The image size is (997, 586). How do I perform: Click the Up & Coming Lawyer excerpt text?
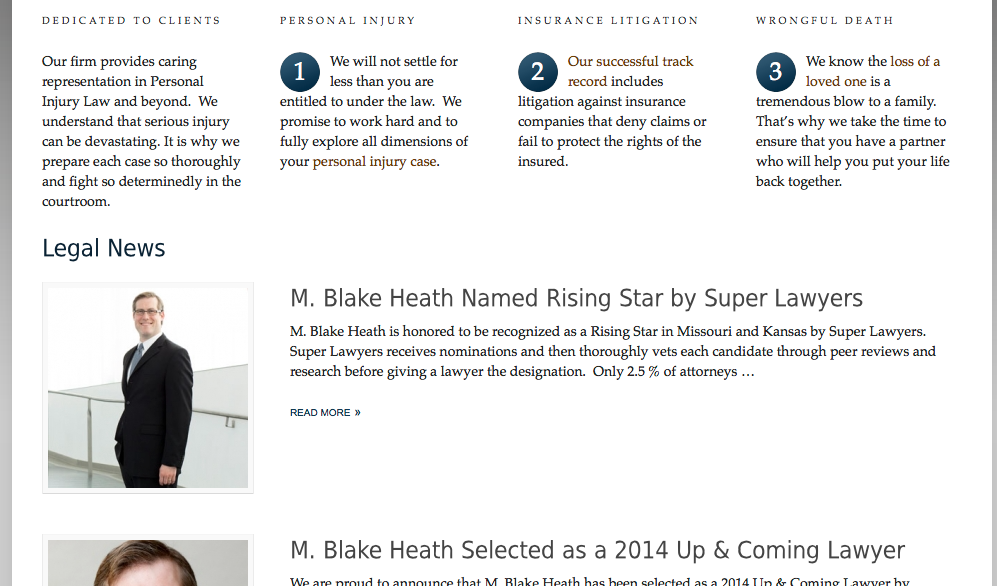(x=600, y=581)
